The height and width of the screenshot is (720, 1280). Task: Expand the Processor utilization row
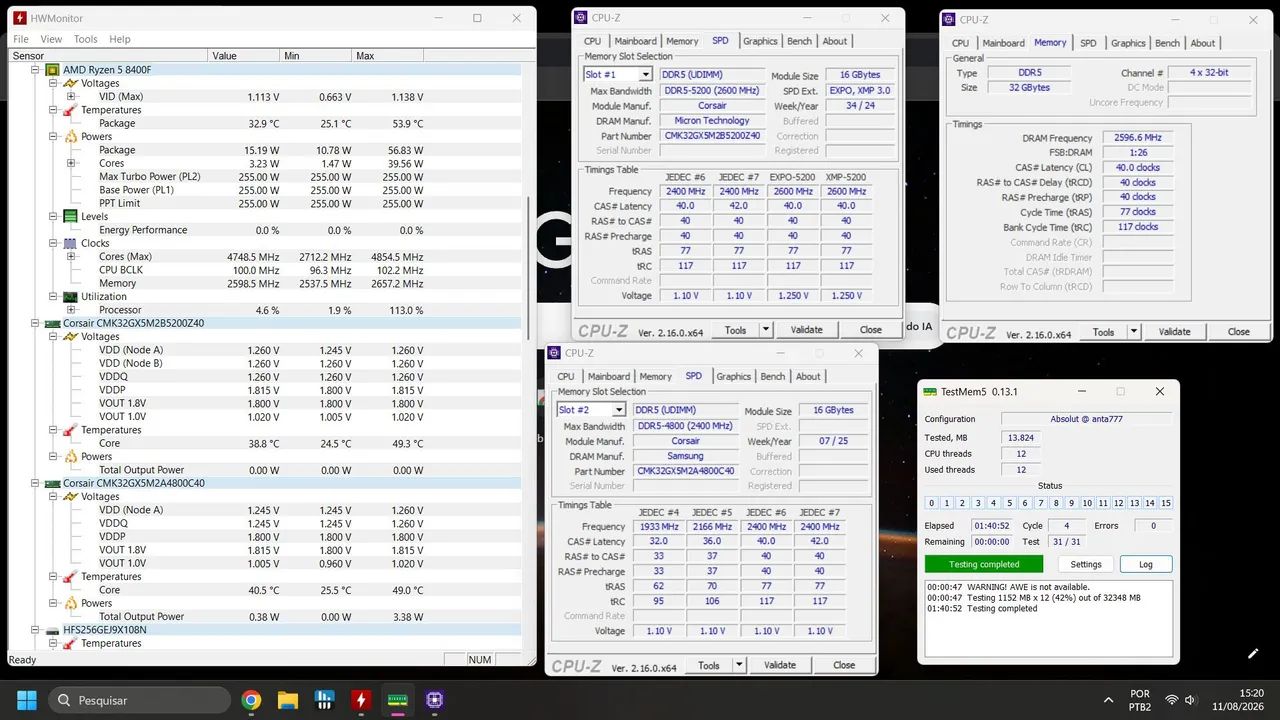[x=71, y=310]
